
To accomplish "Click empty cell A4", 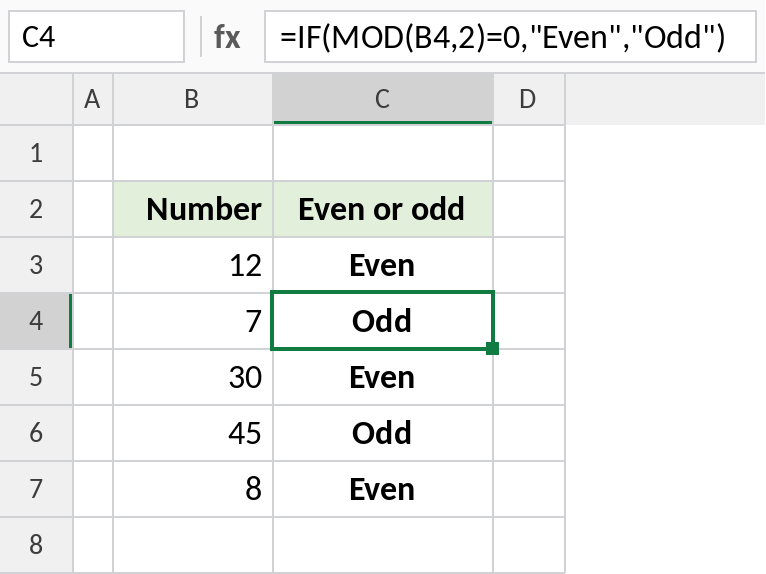I will [93, 321].
